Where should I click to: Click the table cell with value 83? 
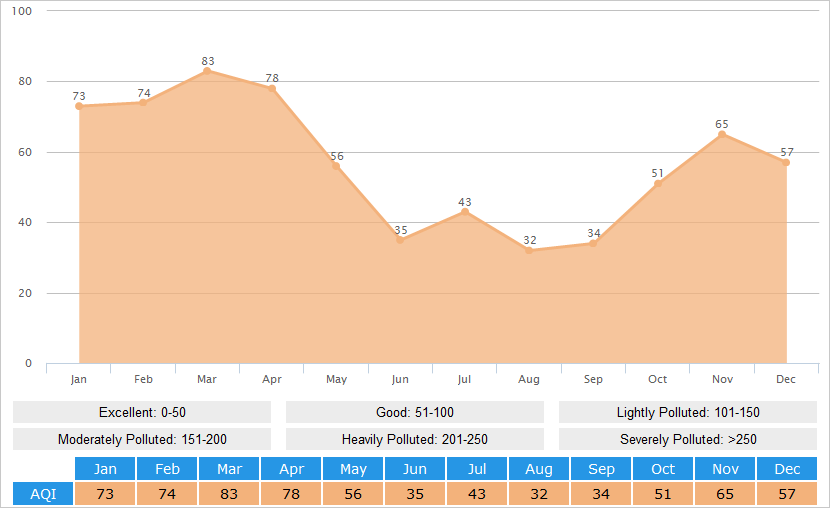(x=229, y=494)
